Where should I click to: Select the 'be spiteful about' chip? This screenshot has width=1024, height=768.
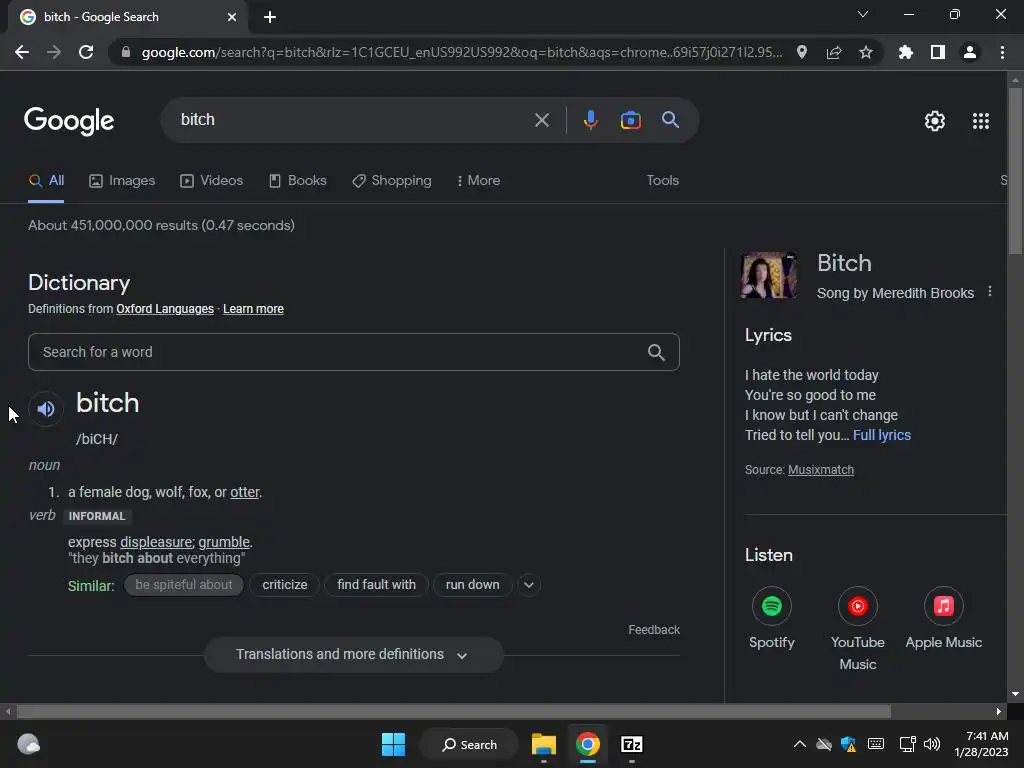184,585
